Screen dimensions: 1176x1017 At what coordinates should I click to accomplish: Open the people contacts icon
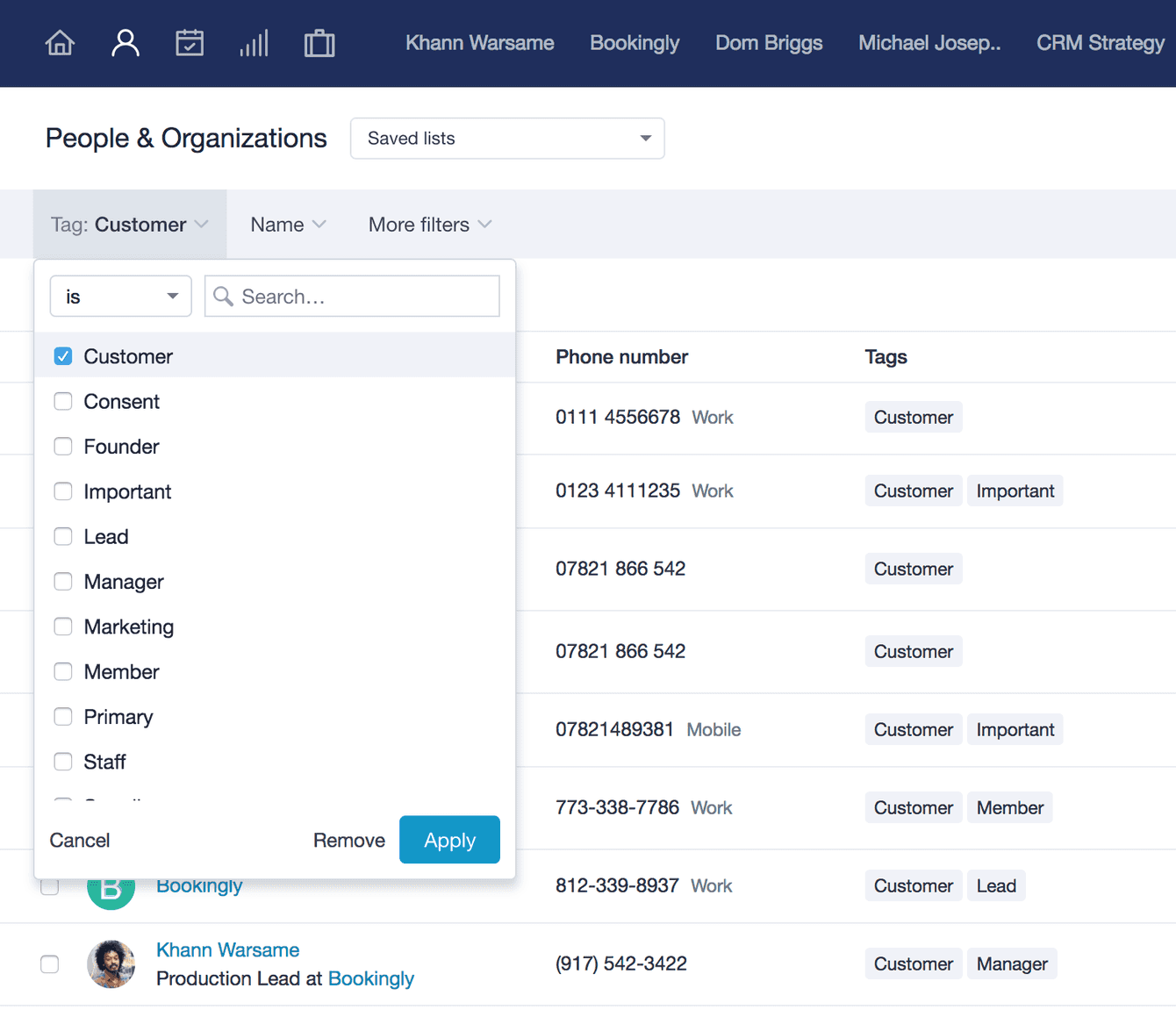coord(125,43)
